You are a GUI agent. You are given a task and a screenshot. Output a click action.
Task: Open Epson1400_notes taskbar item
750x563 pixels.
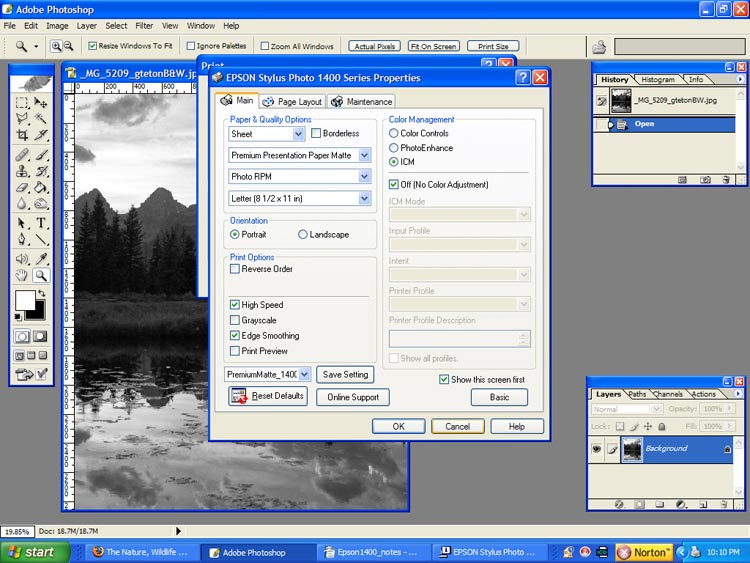pyautogui.click(x=372, y=552)
